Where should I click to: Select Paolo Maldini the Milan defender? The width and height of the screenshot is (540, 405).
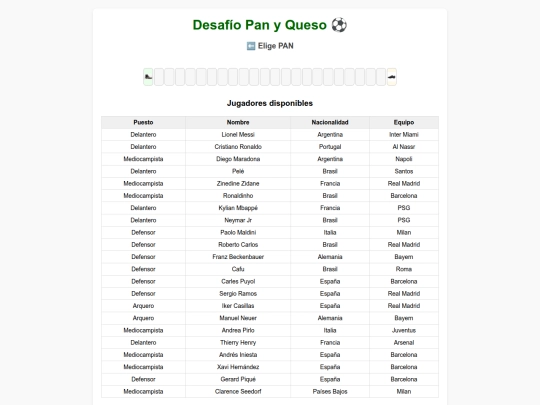click(270, 232)
